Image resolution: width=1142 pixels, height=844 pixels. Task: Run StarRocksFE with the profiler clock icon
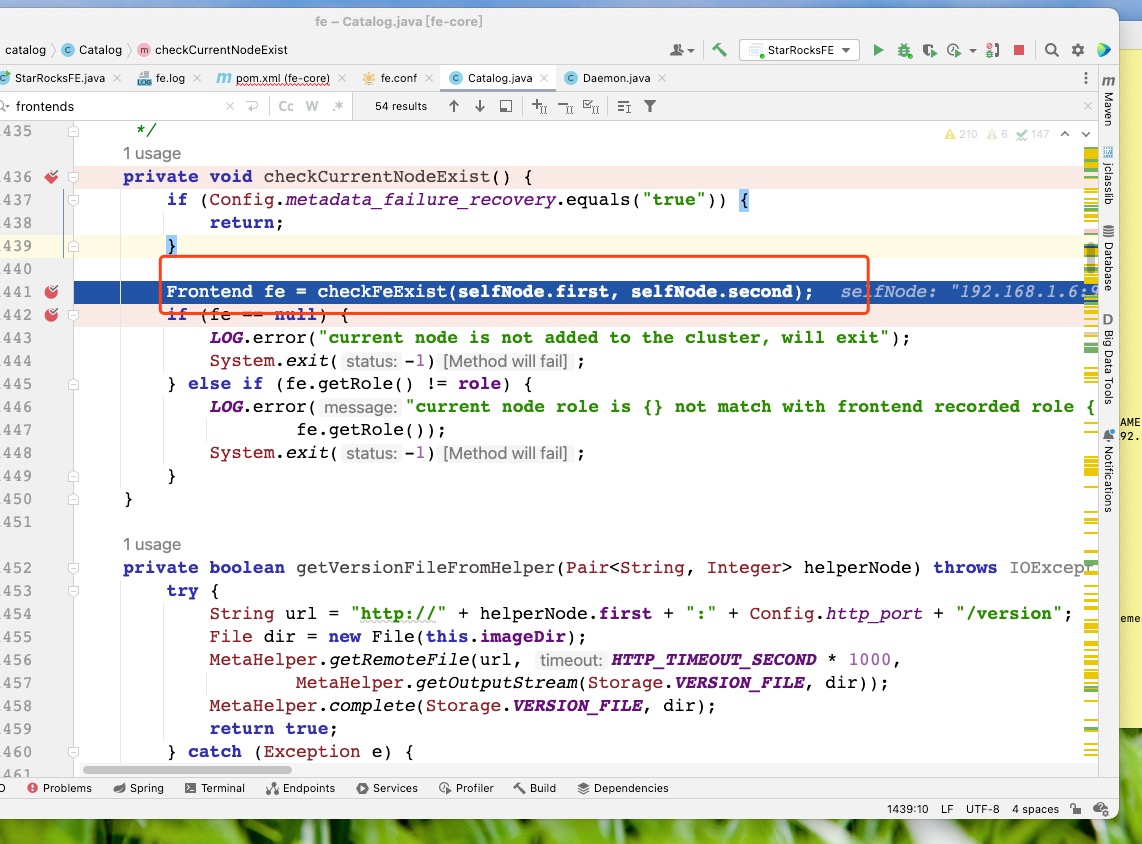coord(953,50)
